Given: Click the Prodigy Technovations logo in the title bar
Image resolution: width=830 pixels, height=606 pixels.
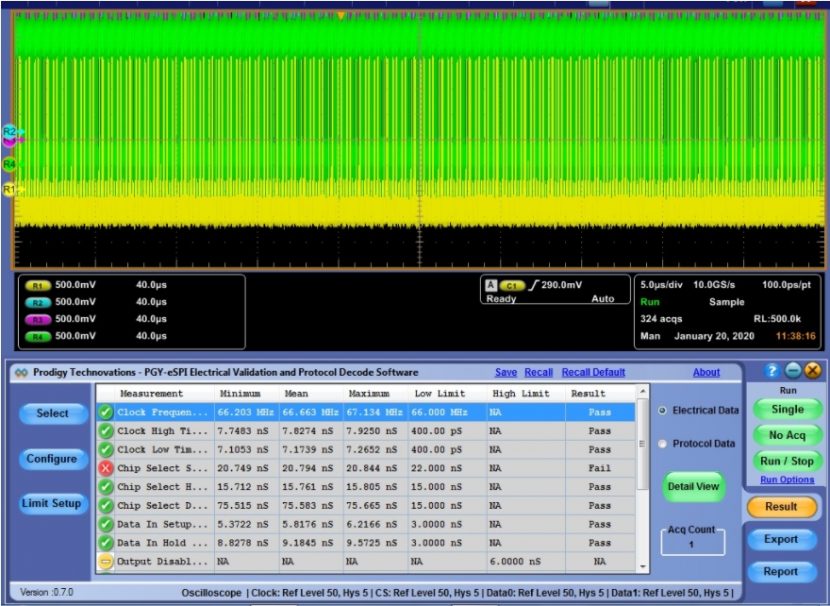Looking at the screenshot, I should point(20,371).
